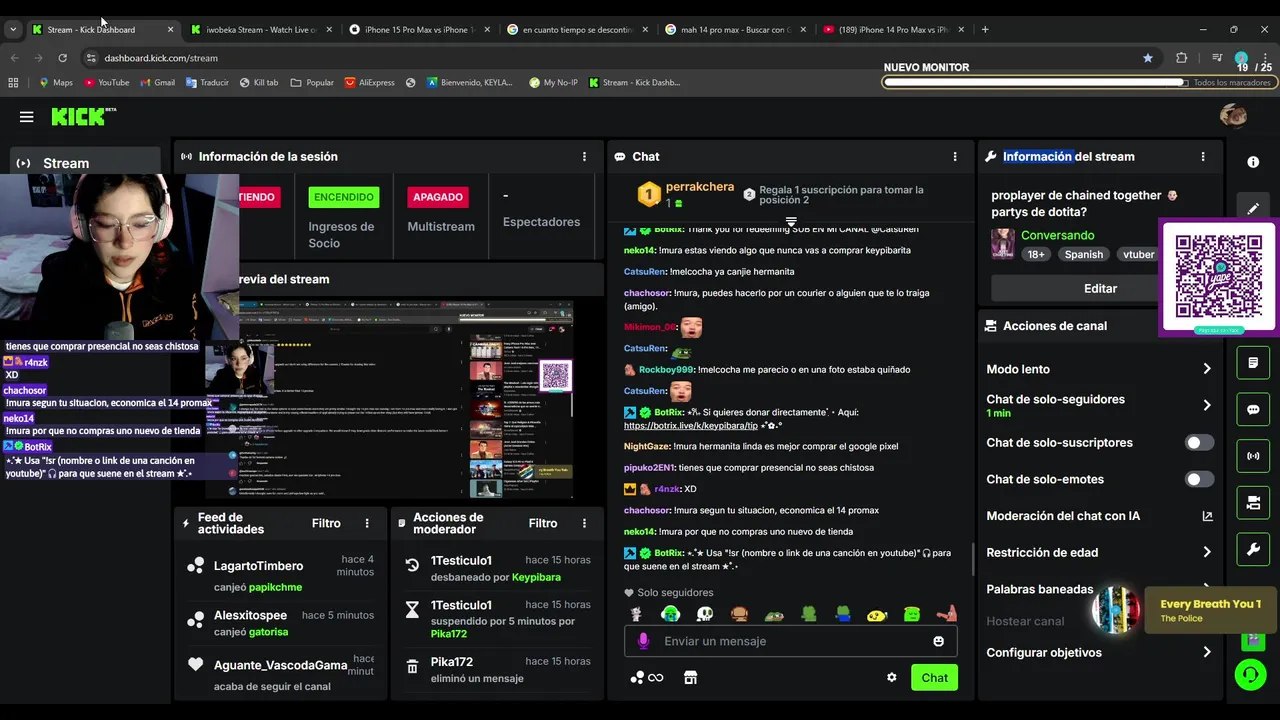This screenshot has height=720, width=1280.
Task: Select Stream in the left sidebar
Action: coord(85,163)
